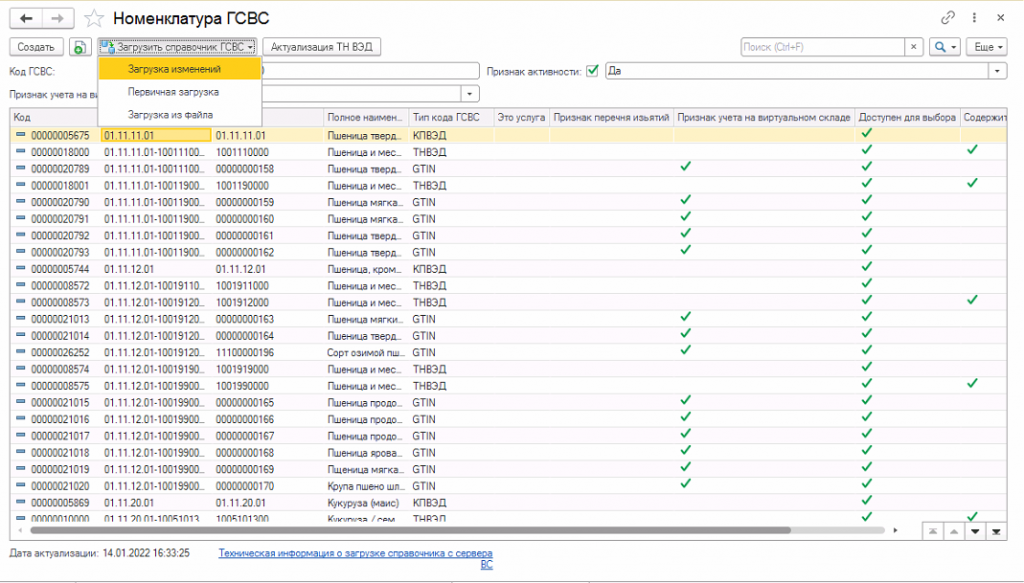Jump to the last row of the list

point(996,530)
